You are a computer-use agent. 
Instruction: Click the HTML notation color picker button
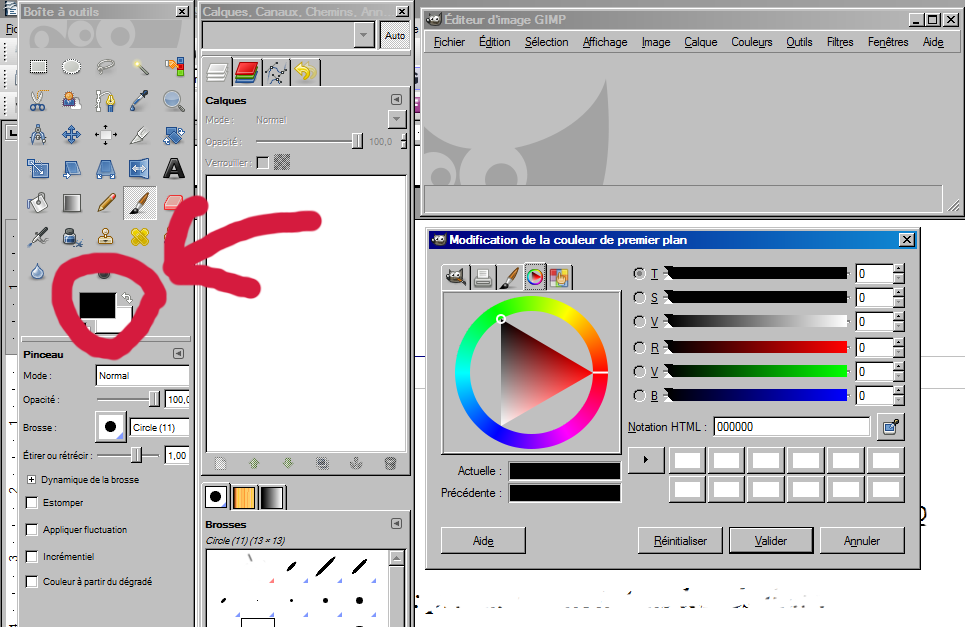click(891, 427)
